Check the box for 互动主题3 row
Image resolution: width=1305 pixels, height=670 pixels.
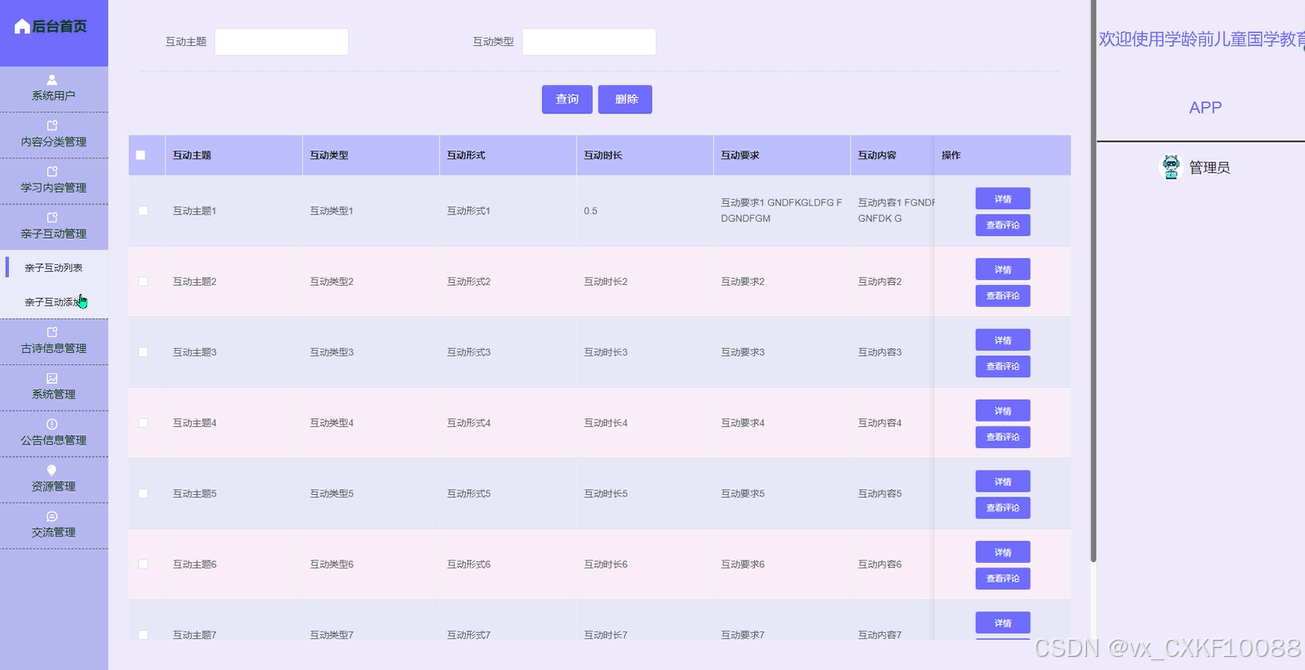click(x=143, y=352)
